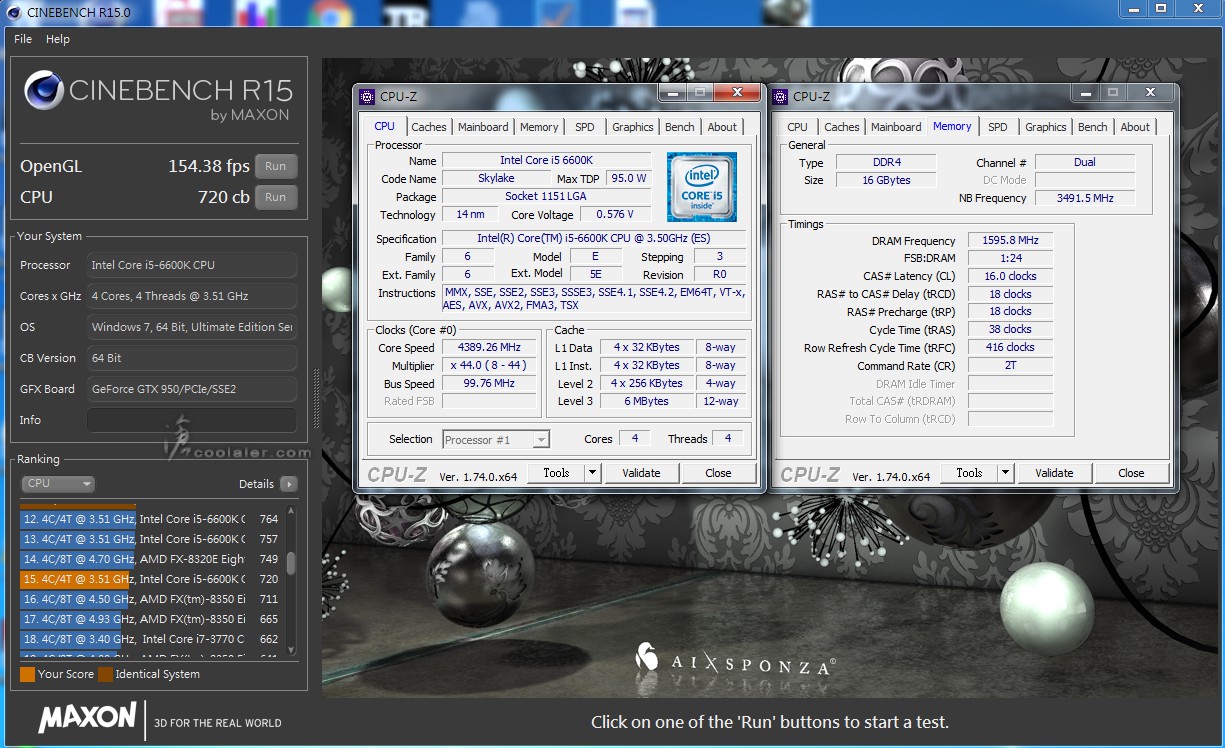1225x748 pixels.
Task: Click the DRAM Frequency value 1595.8 MHz
Action: click(1011, 240)
